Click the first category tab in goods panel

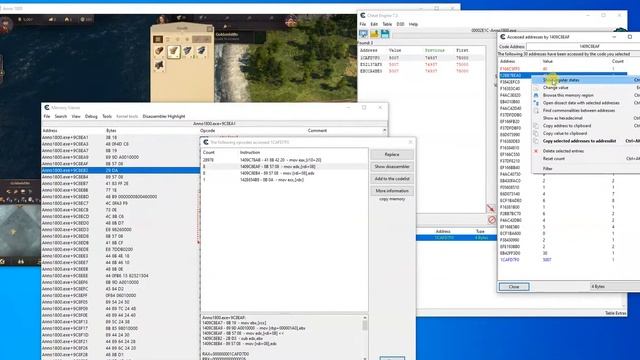tap(158, 39)
